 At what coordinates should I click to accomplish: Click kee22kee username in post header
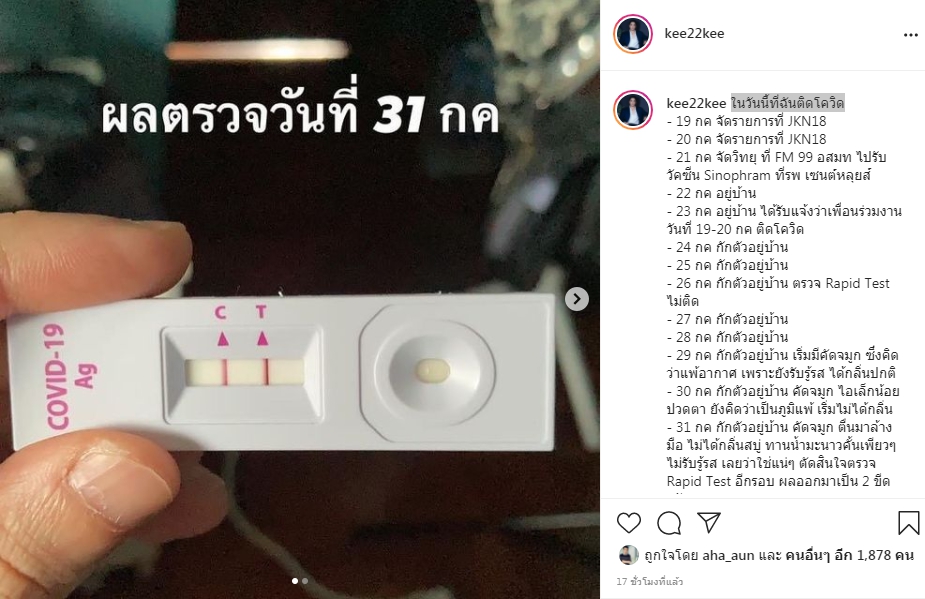coord(694,34)
